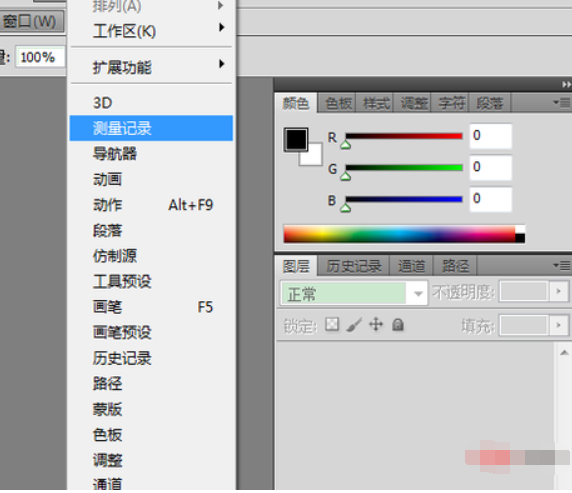Expand the 扩展功能 submenu

(151, 67)
